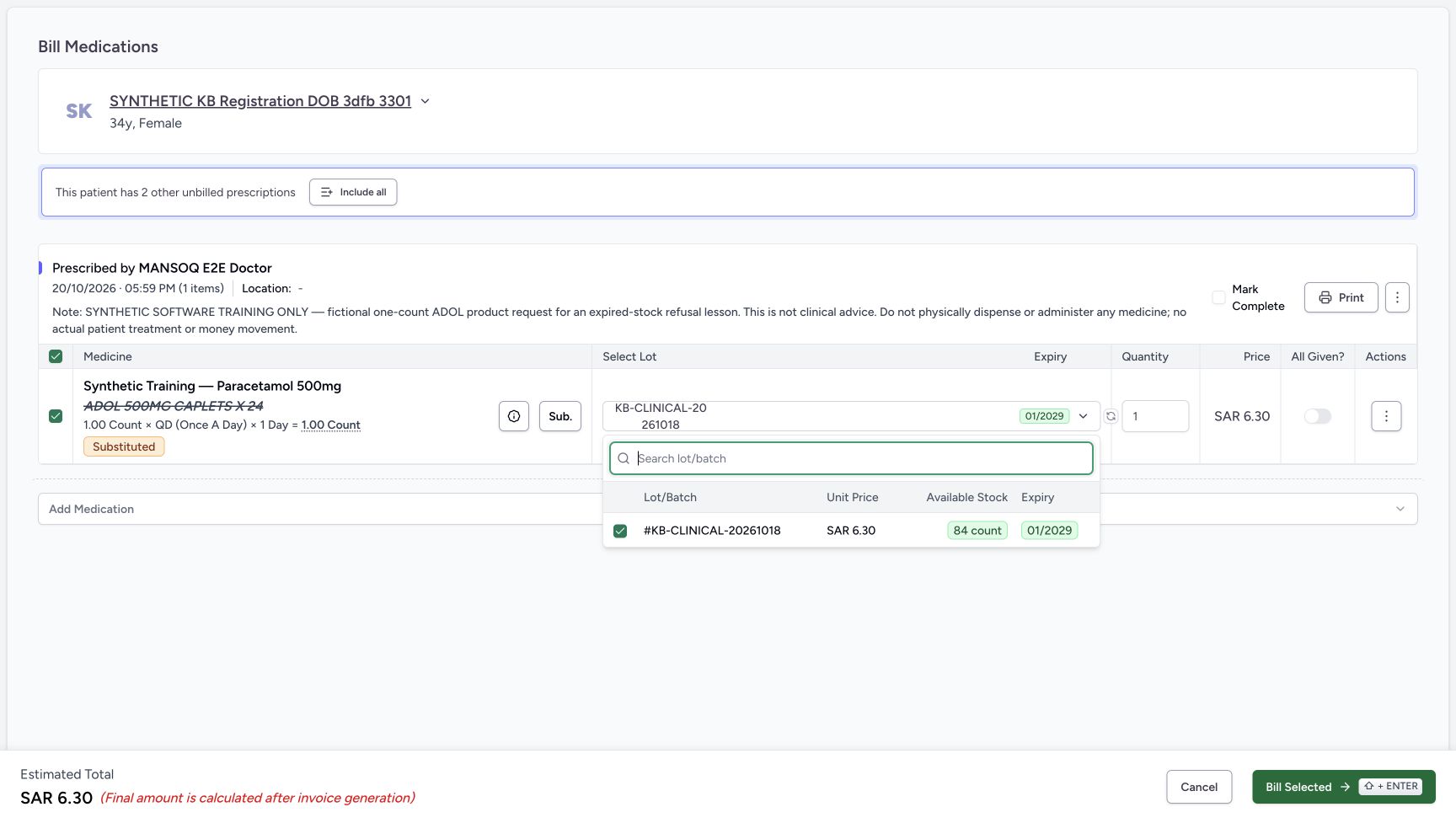1456x823 pixels.
Task: Deselect lot #KB-CLINICAL-20261018 checkbox
Action: (620, 531)
